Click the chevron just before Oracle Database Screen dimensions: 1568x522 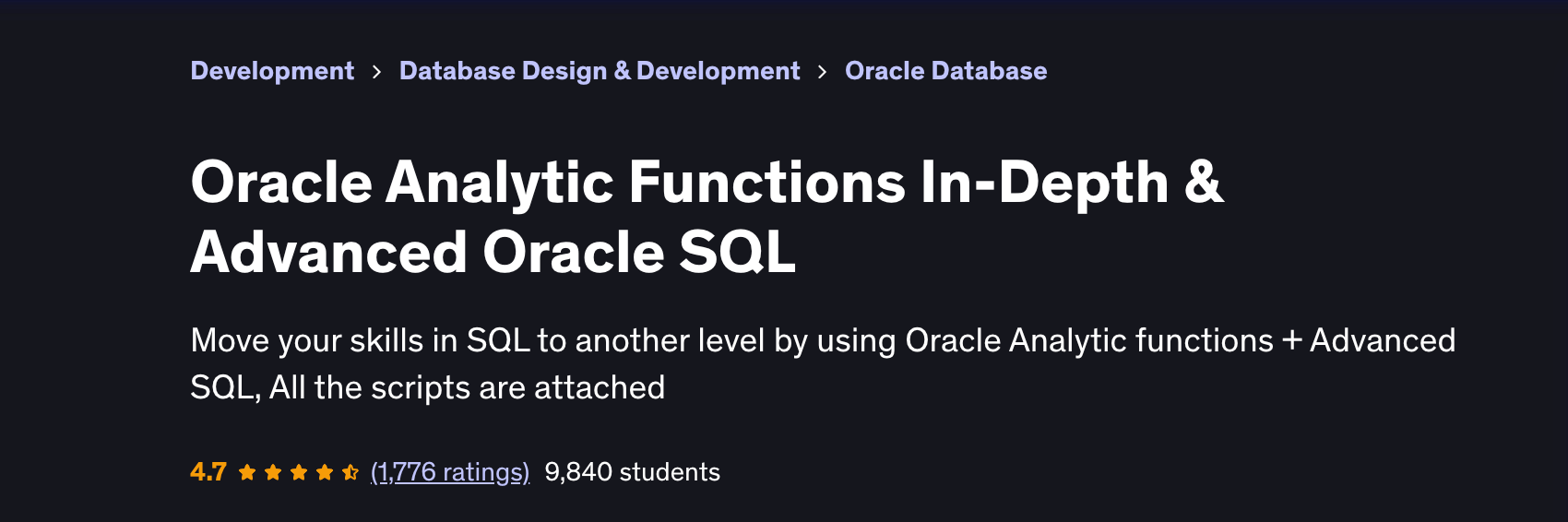point(822,72)
